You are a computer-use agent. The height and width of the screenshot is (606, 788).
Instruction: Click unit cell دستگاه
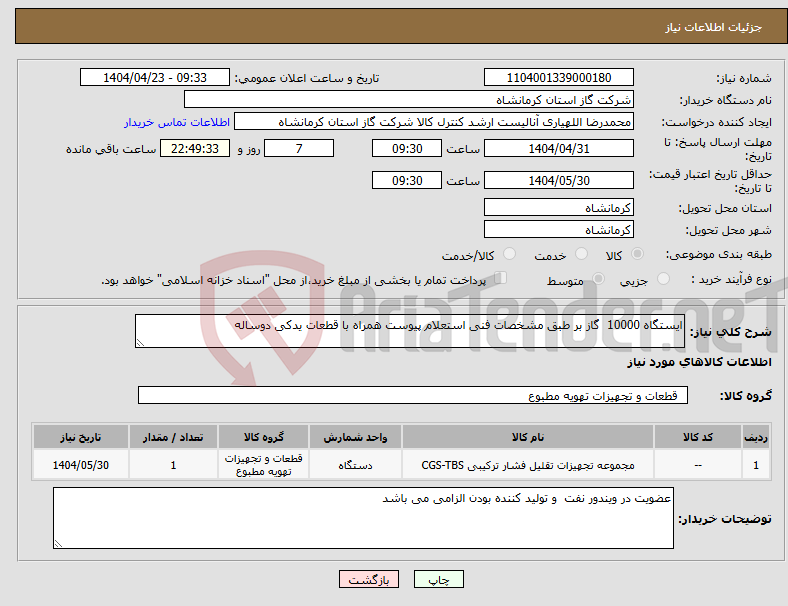point(355,465)
